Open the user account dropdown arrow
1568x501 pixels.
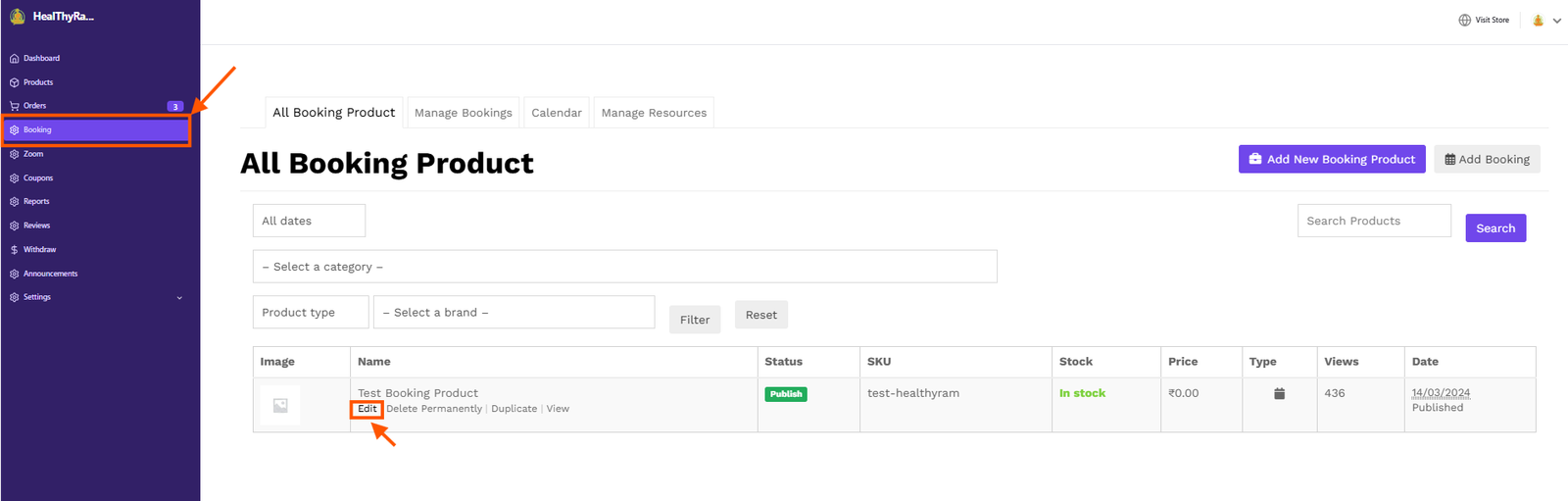pos(1556,21)
